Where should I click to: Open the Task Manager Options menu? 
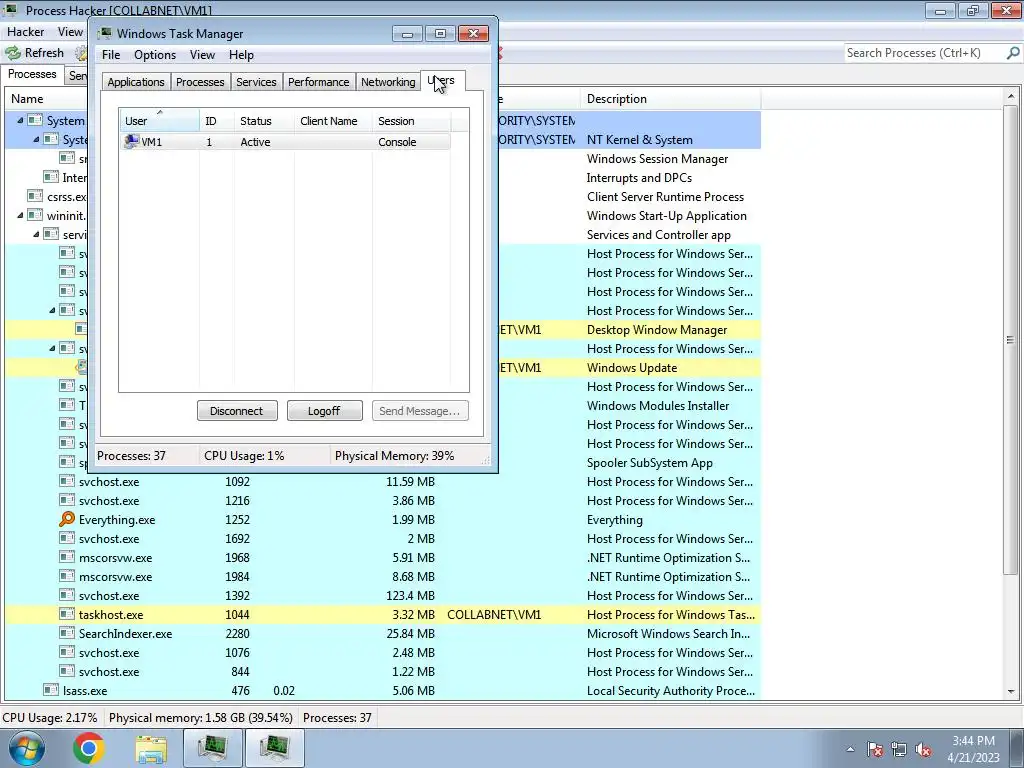click(155, 55)
